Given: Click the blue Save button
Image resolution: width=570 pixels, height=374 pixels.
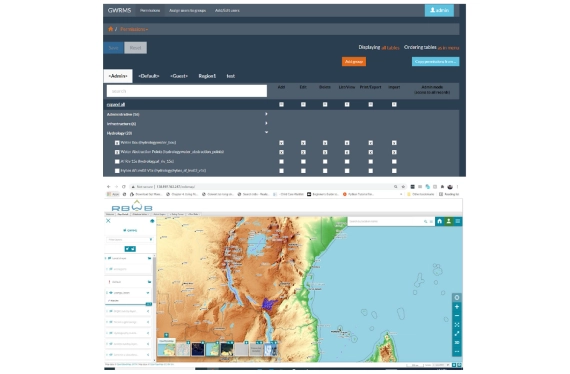Looking at the screenshot, I should click(x=113, y=48).
